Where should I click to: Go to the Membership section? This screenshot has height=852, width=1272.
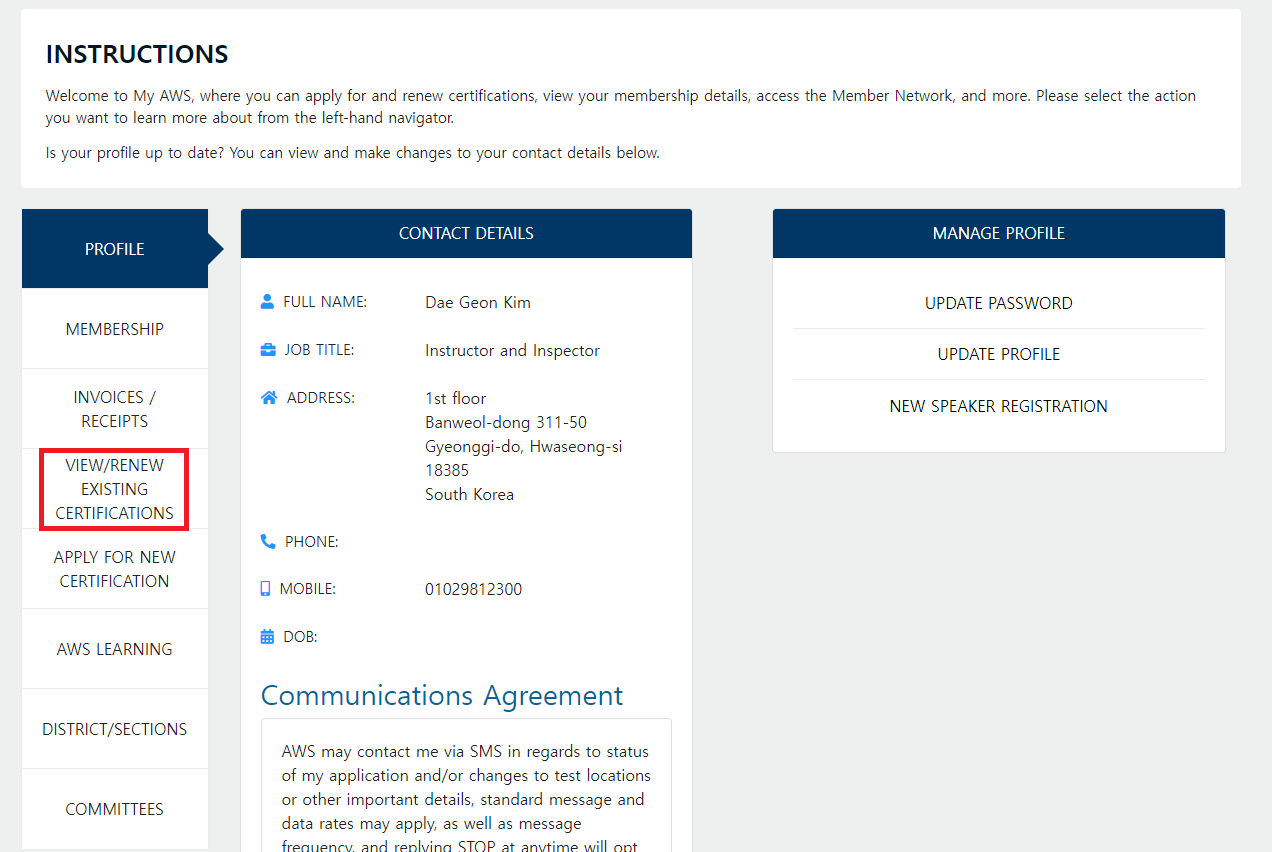[115, 329]
